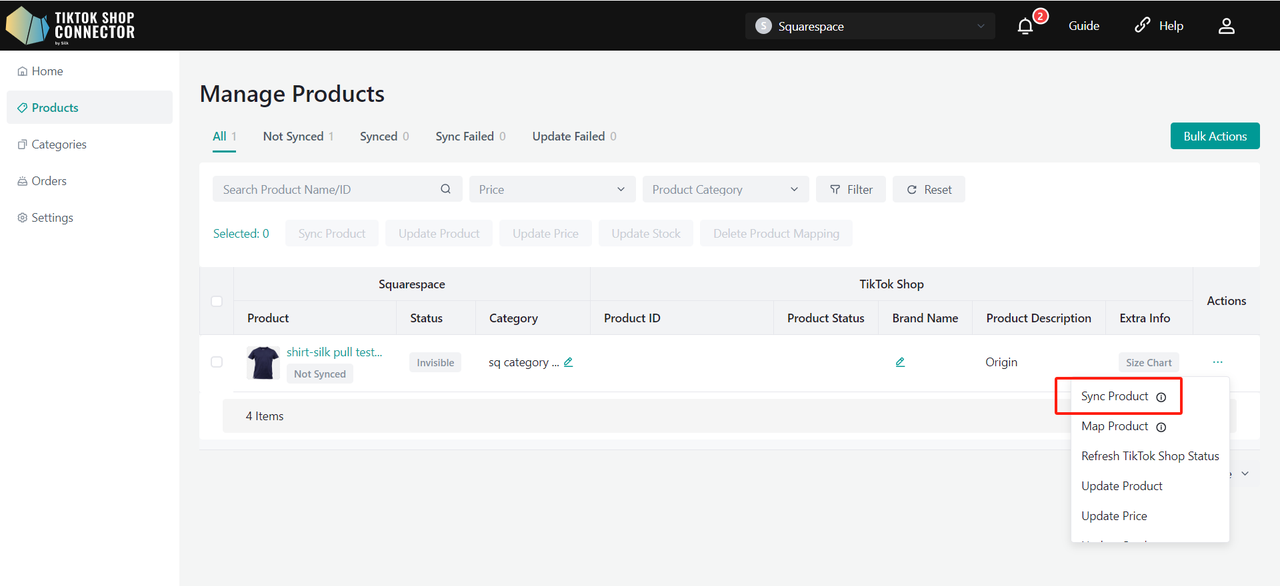Image resolution: width=1280 pixels, height=586 pixels.
Task: Click the sq category text in the row
Action: pyautogui.click(x=524, y=362)
